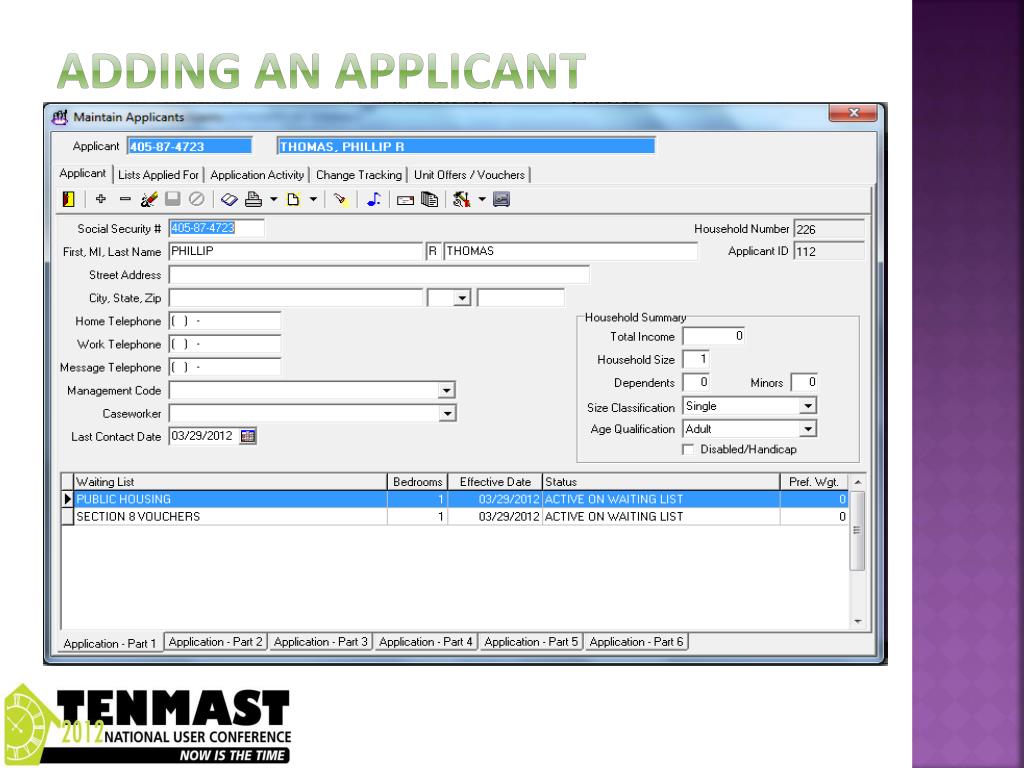The image size is (1024, 768).
Task: Click the minus icon to delete applicant
Action: 125,199
